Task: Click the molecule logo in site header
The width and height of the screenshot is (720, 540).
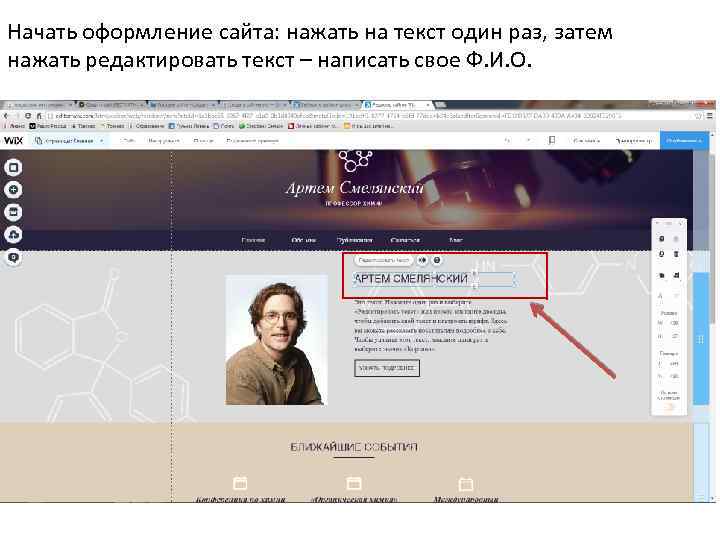Action: click(x=355, y=161)
